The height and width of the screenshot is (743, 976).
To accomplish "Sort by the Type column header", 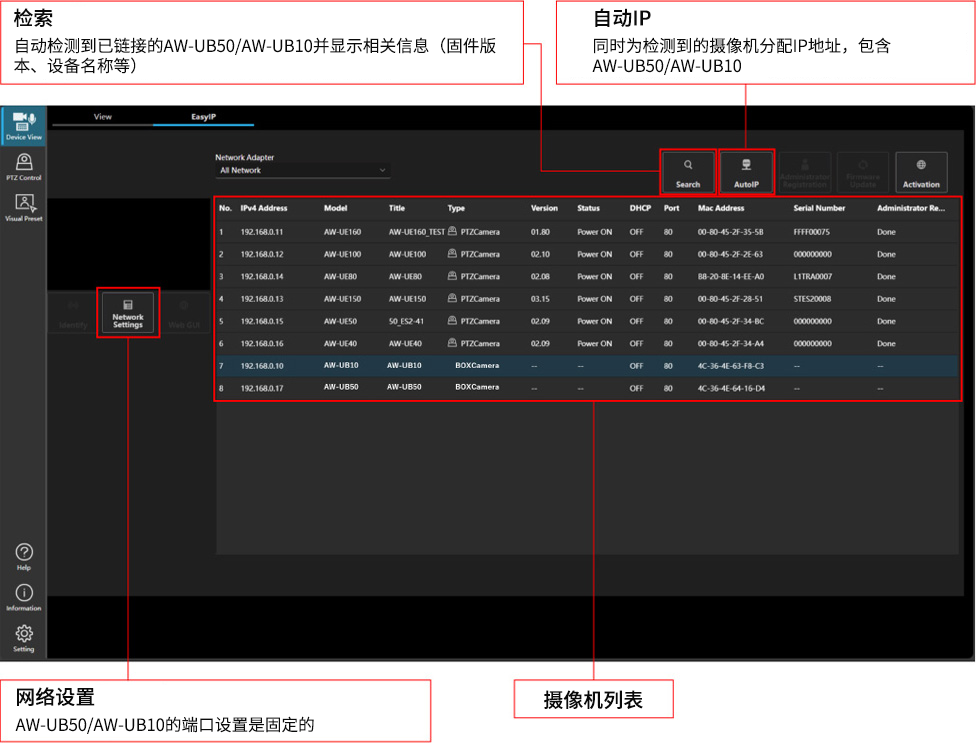I will (x=456, y=208).
